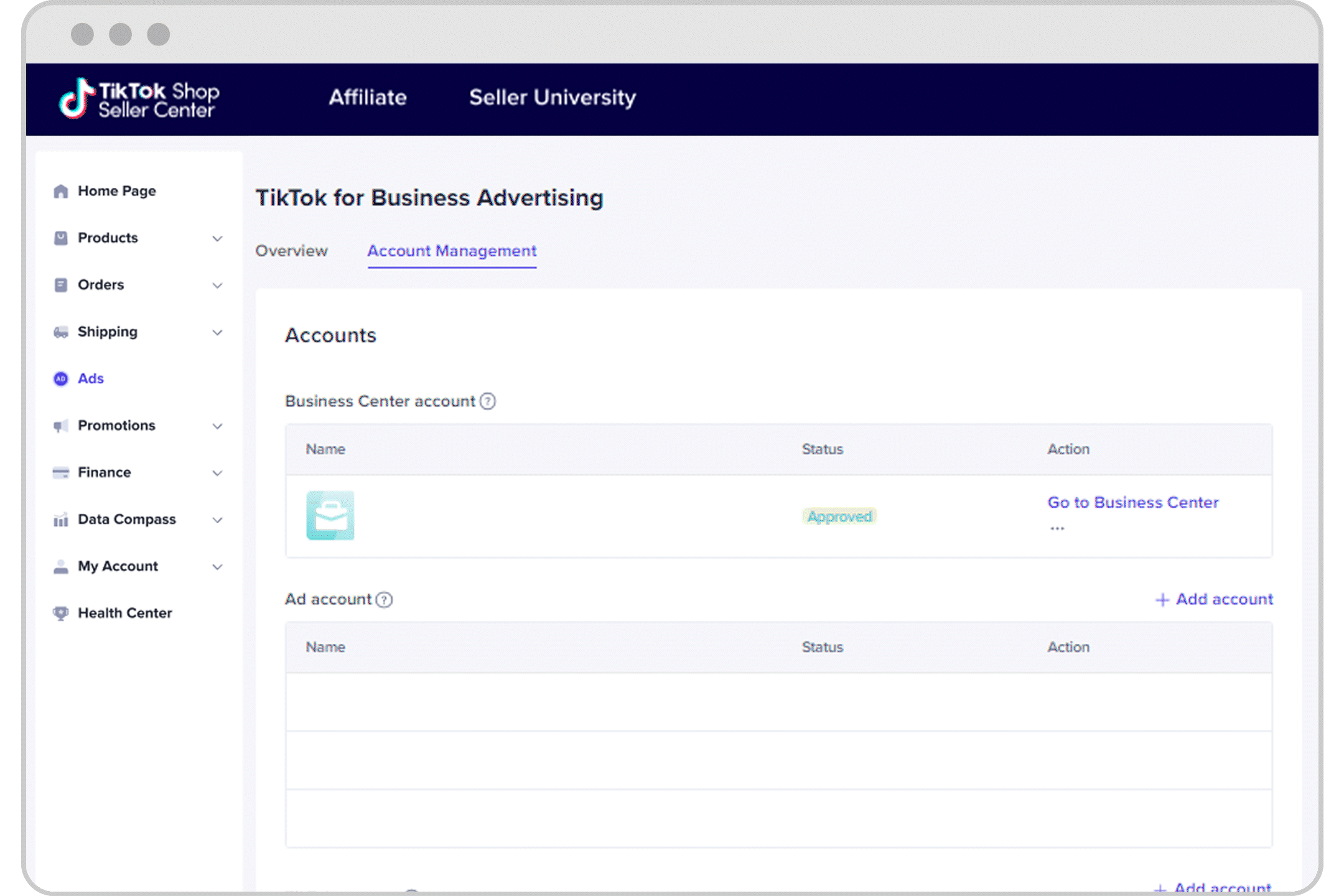Open the Affiliate top navigation item
This screenshot has width=1344, height=896.
[x=367, y=98]
